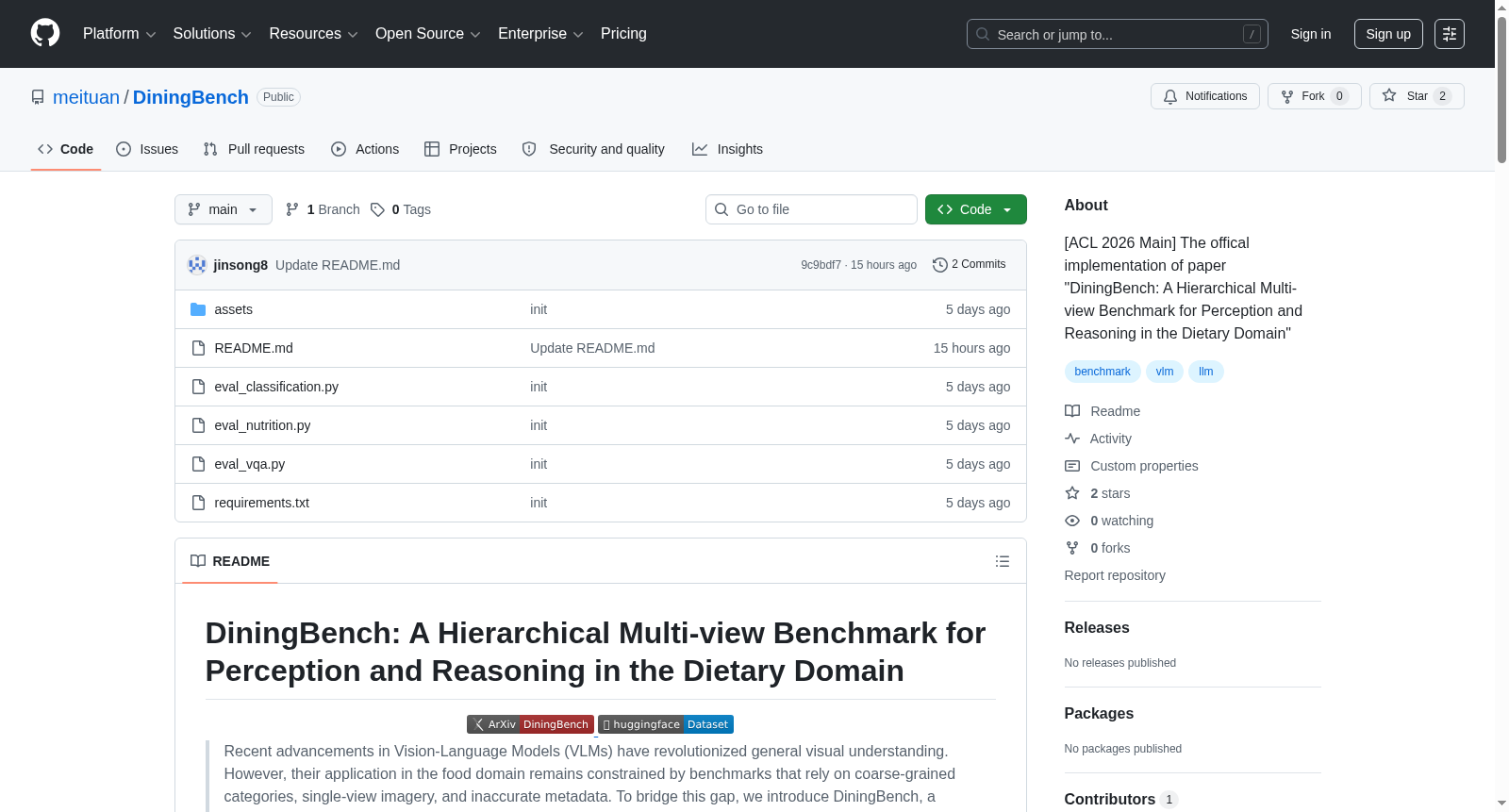Click the fork icon beside 0 forks
Screen dimensions: 1509x812
click(x=1072, y=548)
